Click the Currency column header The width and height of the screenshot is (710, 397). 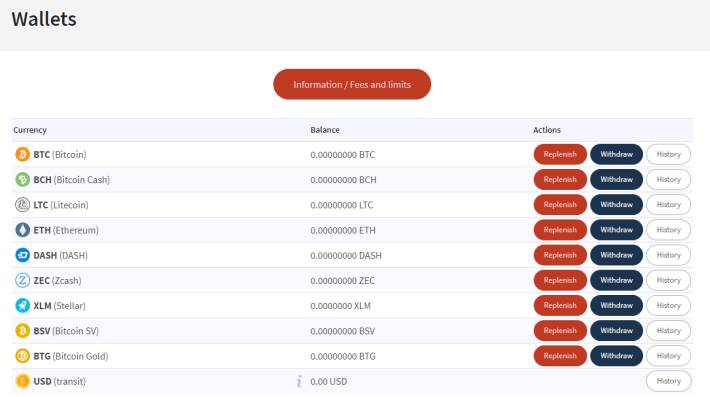coord(30,130)
